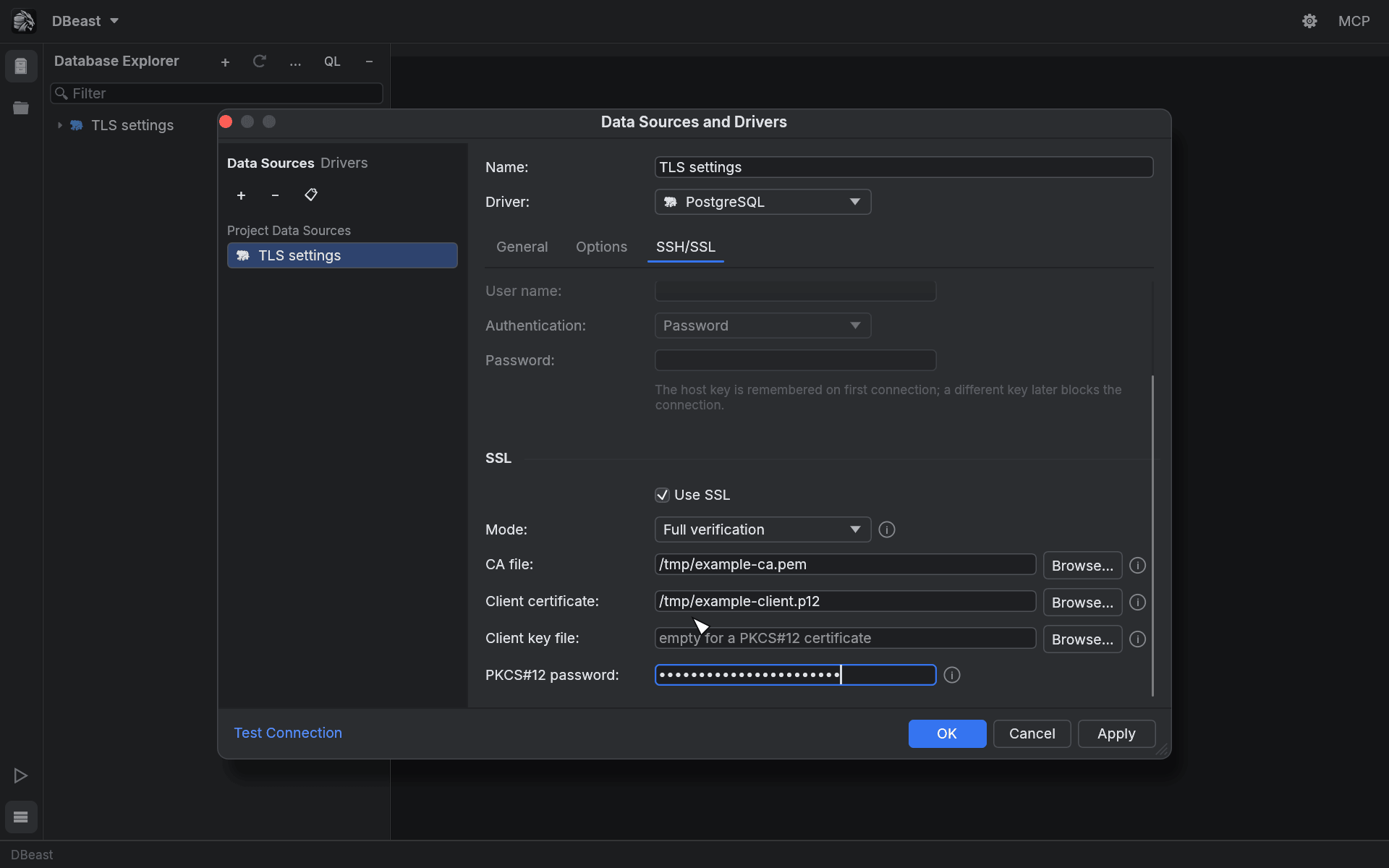Switch to the General tab
Image resolution: width=1389 pixels, height=868 pixels.
pos(522,247)
